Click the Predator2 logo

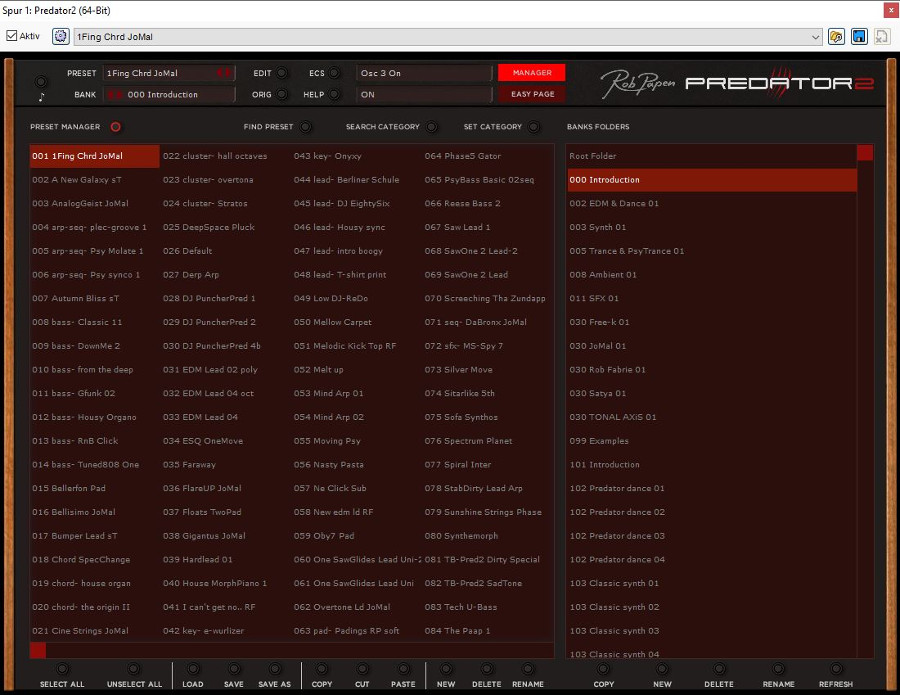click(x=779, y=83)
